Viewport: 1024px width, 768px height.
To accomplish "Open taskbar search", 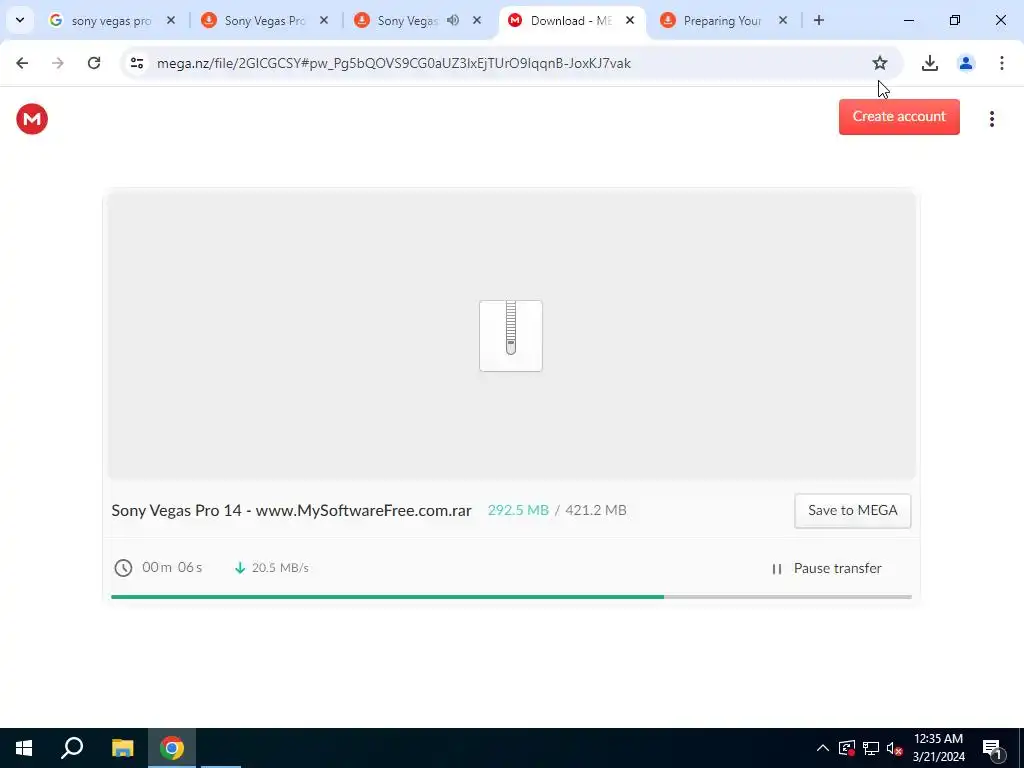I will point(72,748).
